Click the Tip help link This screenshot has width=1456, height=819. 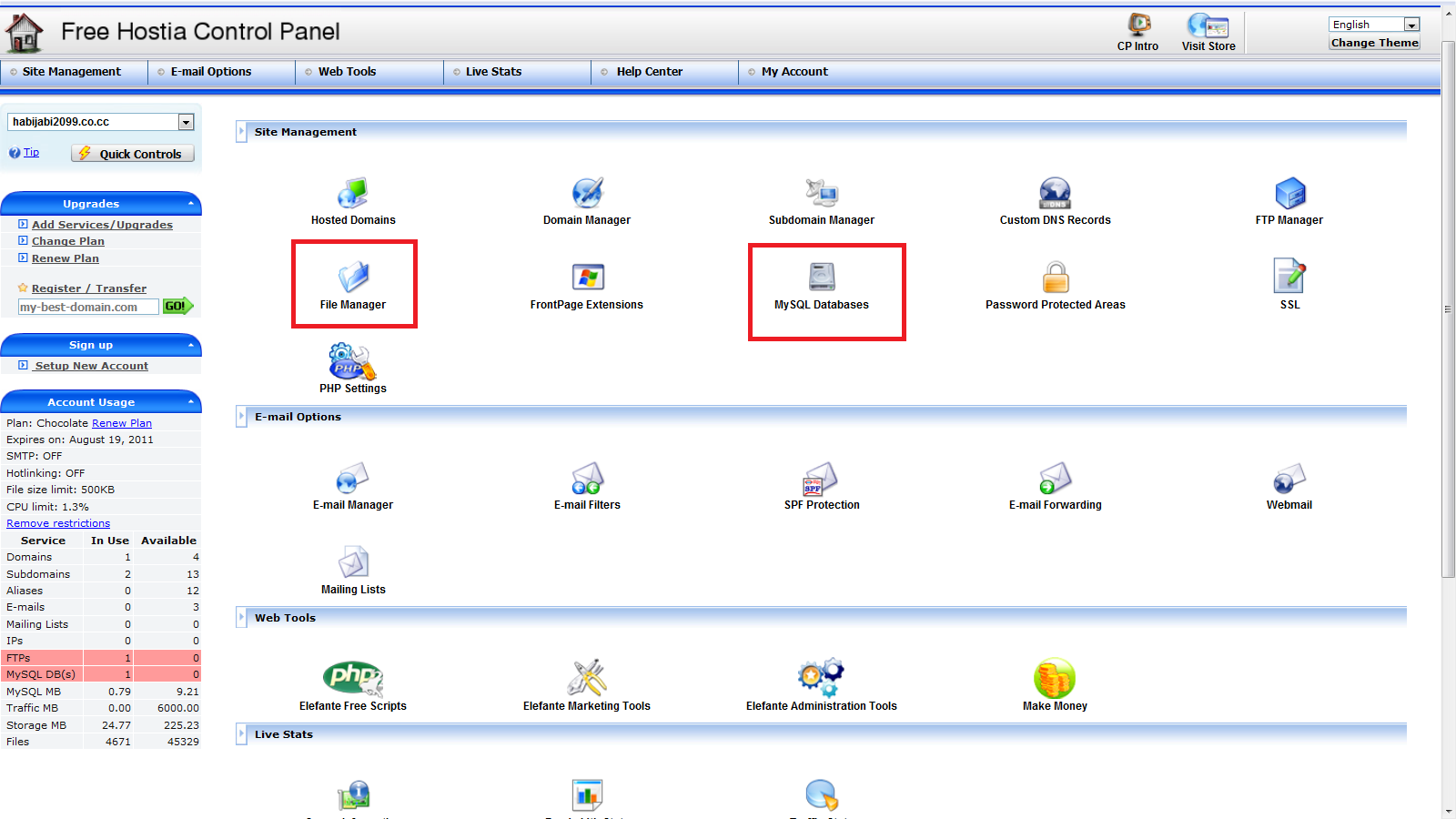click(x=31, y=153)
